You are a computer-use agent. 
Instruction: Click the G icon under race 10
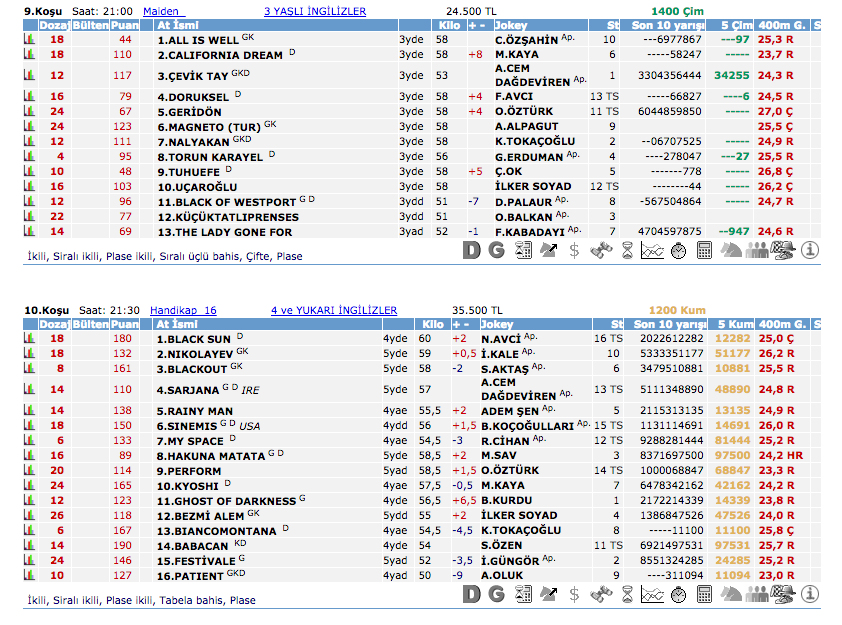[x=497, y=594]
